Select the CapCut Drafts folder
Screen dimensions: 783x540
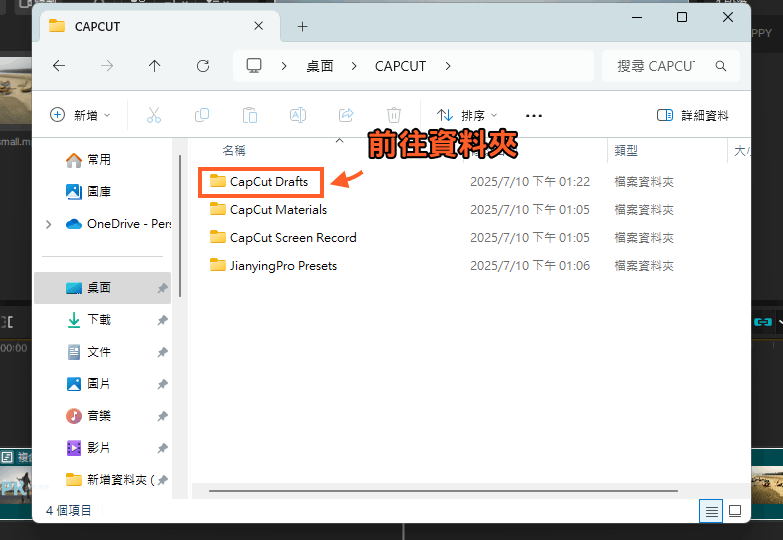269,182
